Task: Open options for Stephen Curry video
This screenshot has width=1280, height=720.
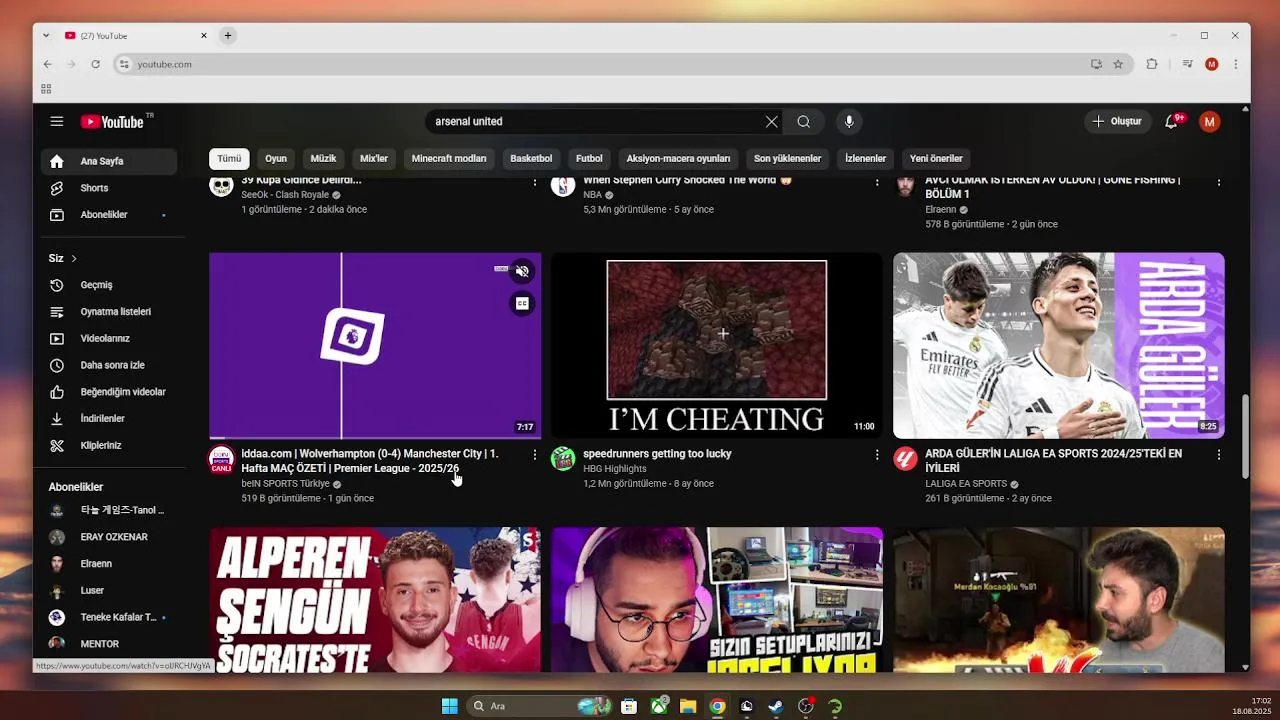Action: pos(877,182)
